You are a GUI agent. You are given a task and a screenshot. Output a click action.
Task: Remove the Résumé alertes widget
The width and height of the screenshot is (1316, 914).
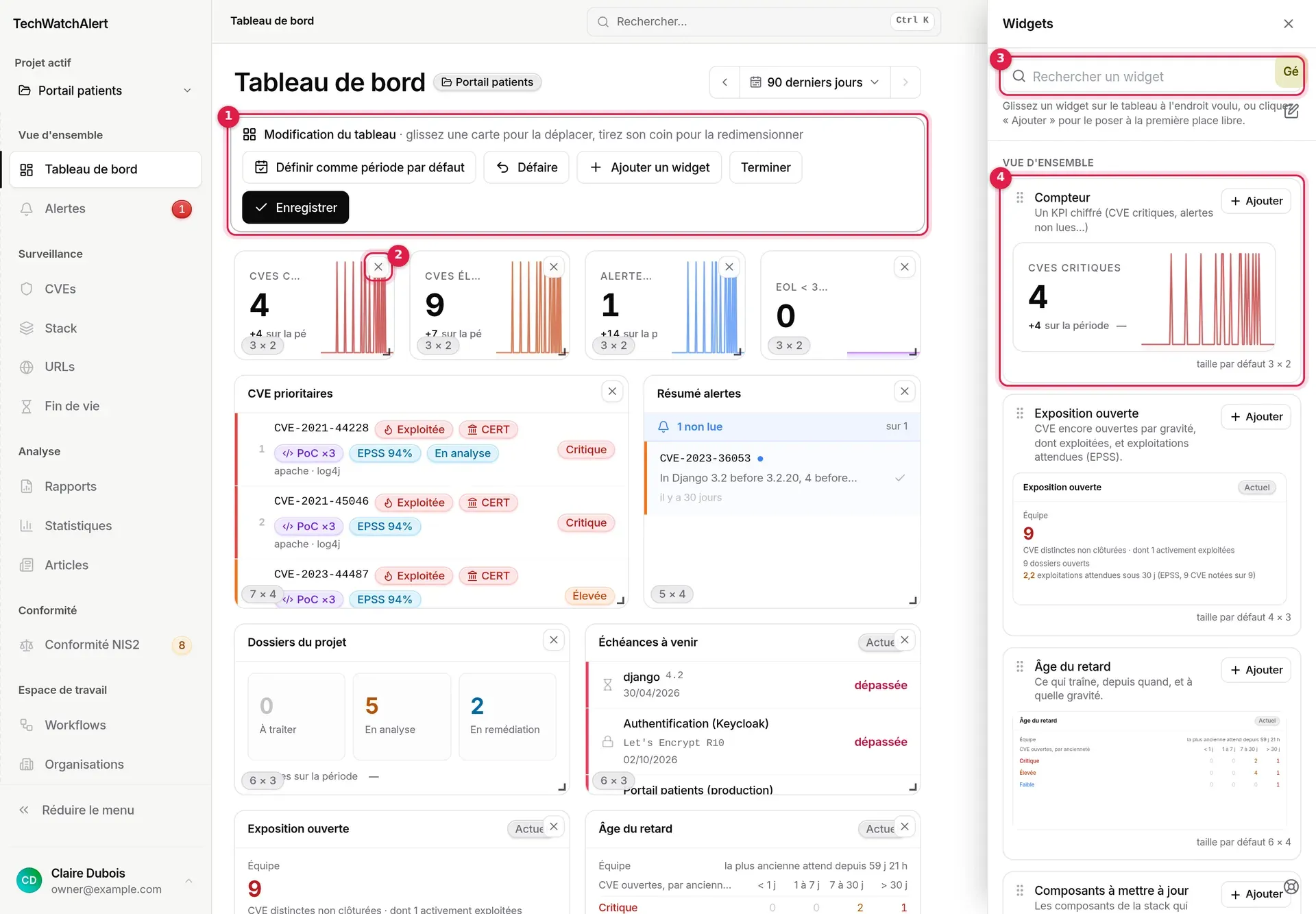point(905,391)
